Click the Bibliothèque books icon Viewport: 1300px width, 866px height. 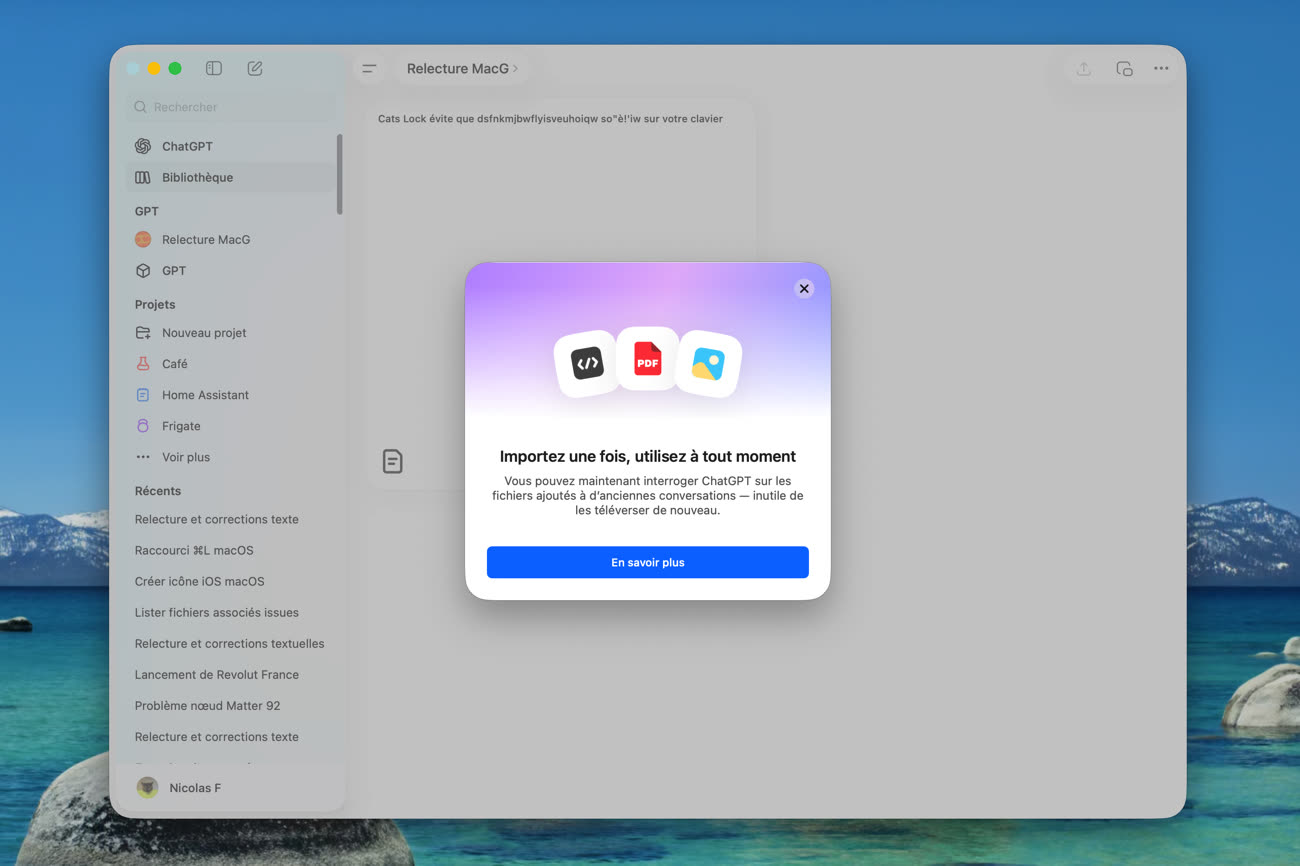coord(143,177)
